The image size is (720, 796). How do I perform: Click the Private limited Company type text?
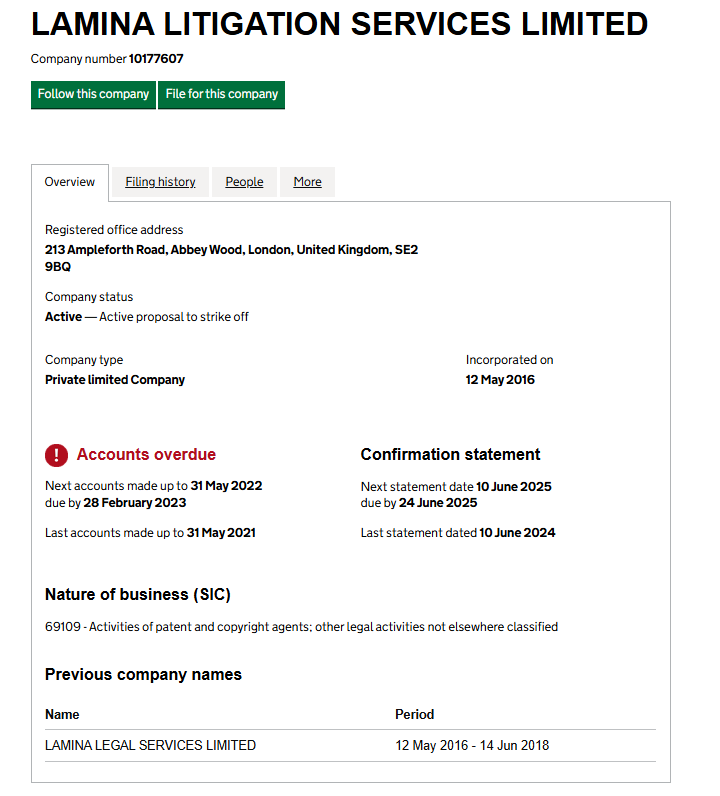coord(115,380)
